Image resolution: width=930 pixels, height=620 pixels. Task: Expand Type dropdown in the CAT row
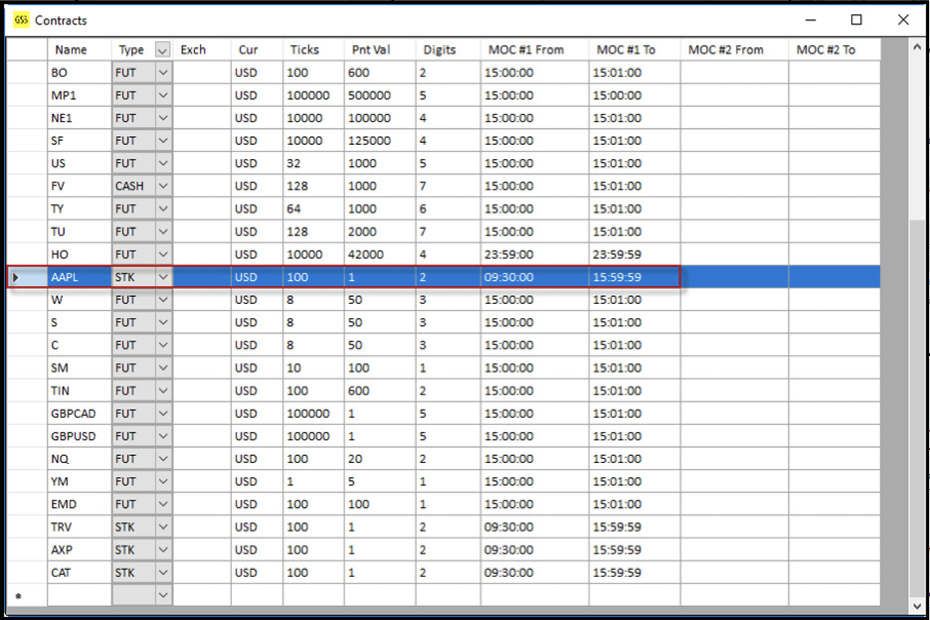point(164,573)
